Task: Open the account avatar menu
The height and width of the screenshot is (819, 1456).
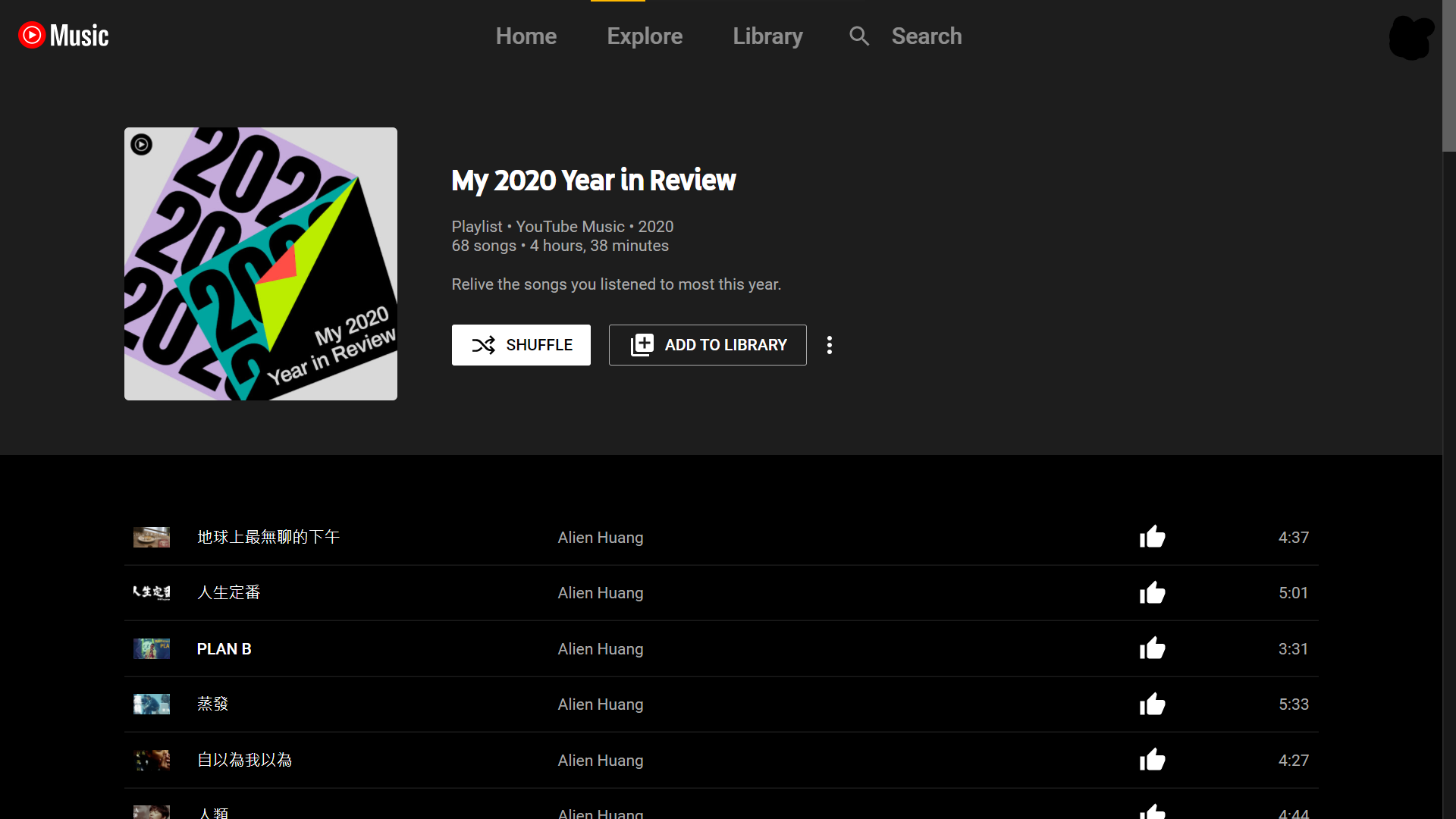Action: 1411,36
